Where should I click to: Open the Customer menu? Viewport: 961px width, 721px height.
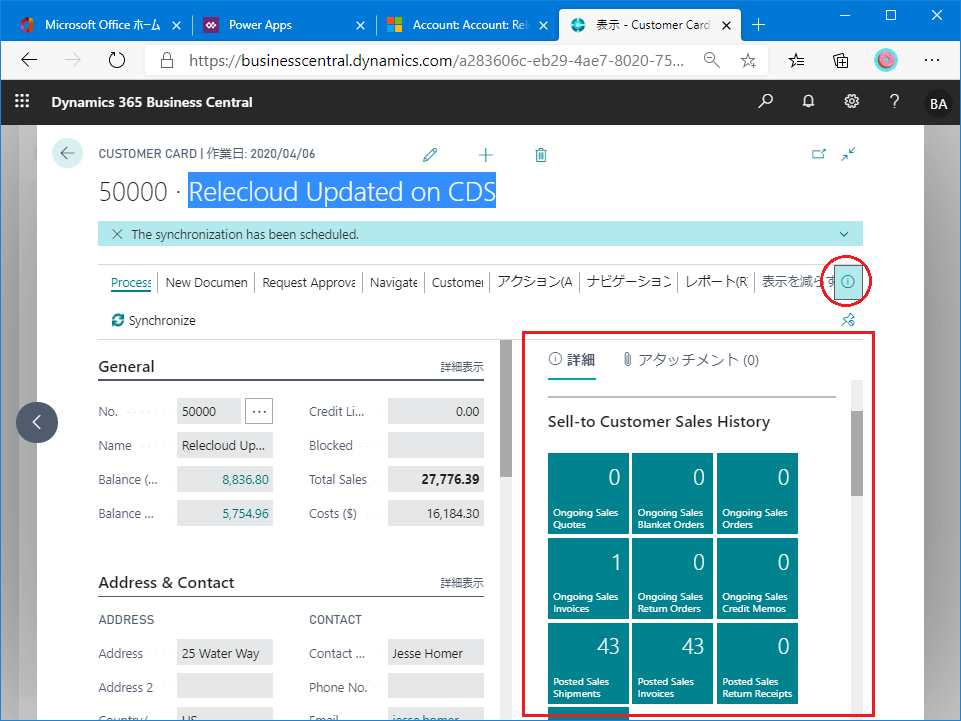(457, 282)
